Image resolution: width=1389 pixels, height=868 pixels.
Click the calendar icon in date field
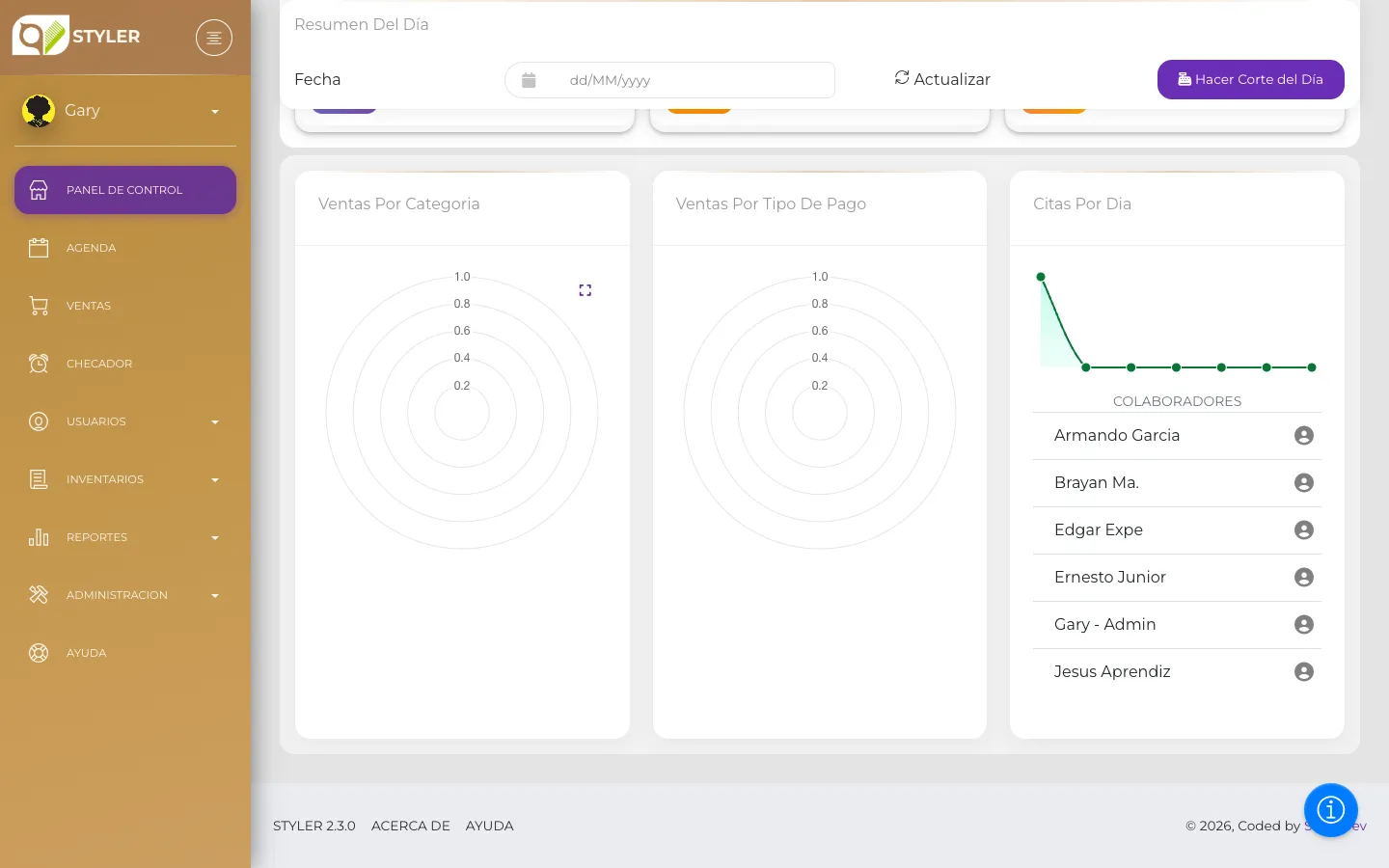point(529,80)
